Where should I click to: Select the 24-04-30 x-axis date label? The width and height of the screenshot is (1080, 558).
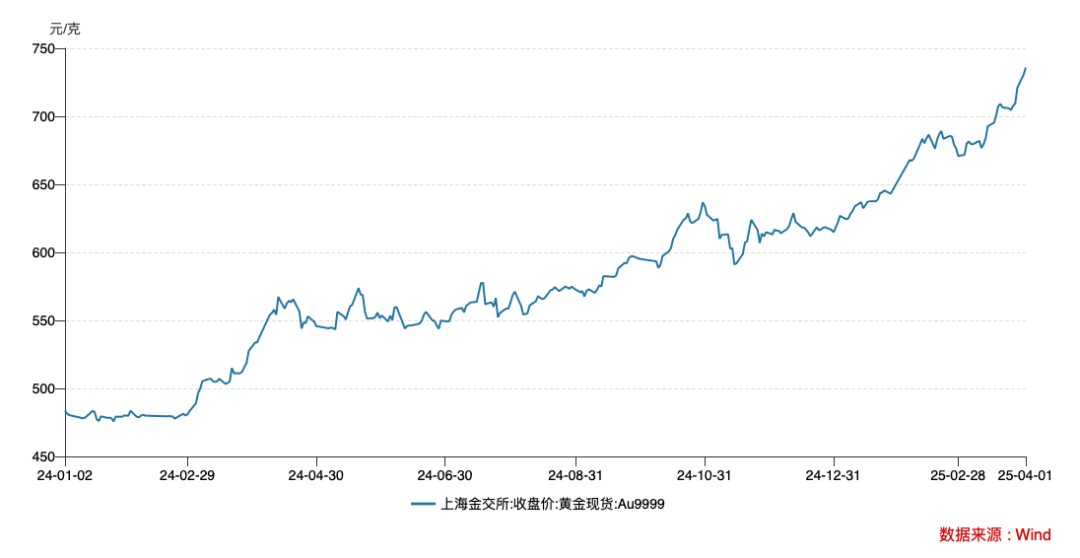tap(315, 476)
